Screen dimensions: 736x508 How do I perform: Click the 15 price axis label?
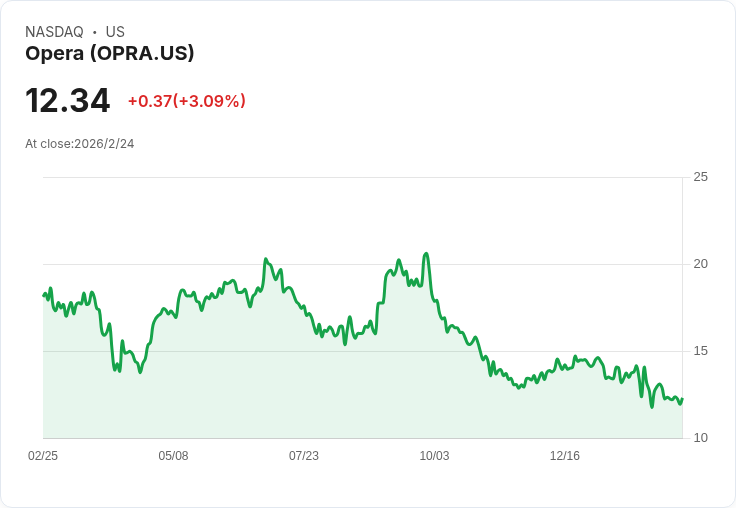700,351
